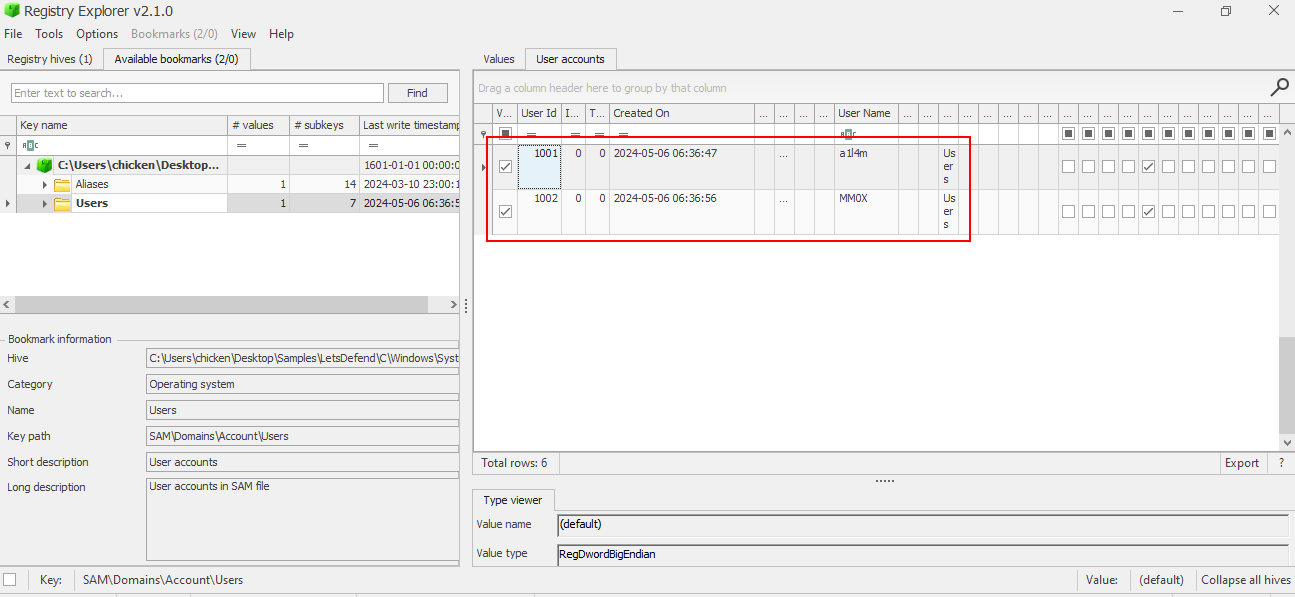Toggle the checkbox in the a1l4m row
The image size is (1295, 597).
505,167
